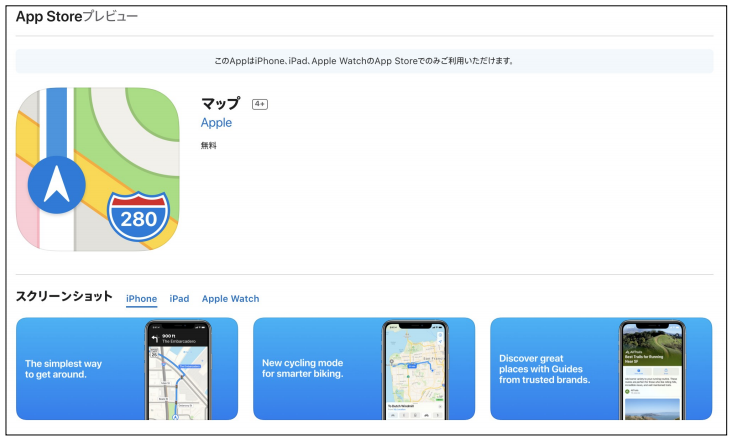Image resolution: width=732 pixels, height=441 pixels.
Task: Click the blue navigation arrow circle in Maps icon
Action: 57,183
